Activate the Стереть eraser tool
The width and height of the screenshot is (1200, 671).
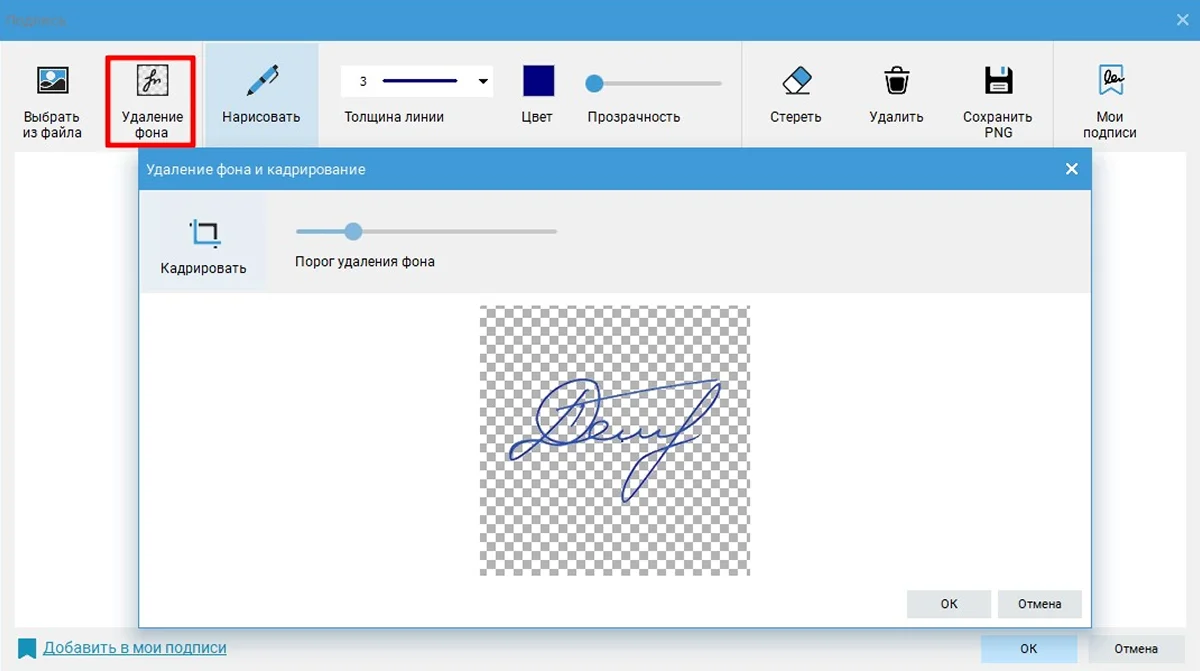(795, 81)
